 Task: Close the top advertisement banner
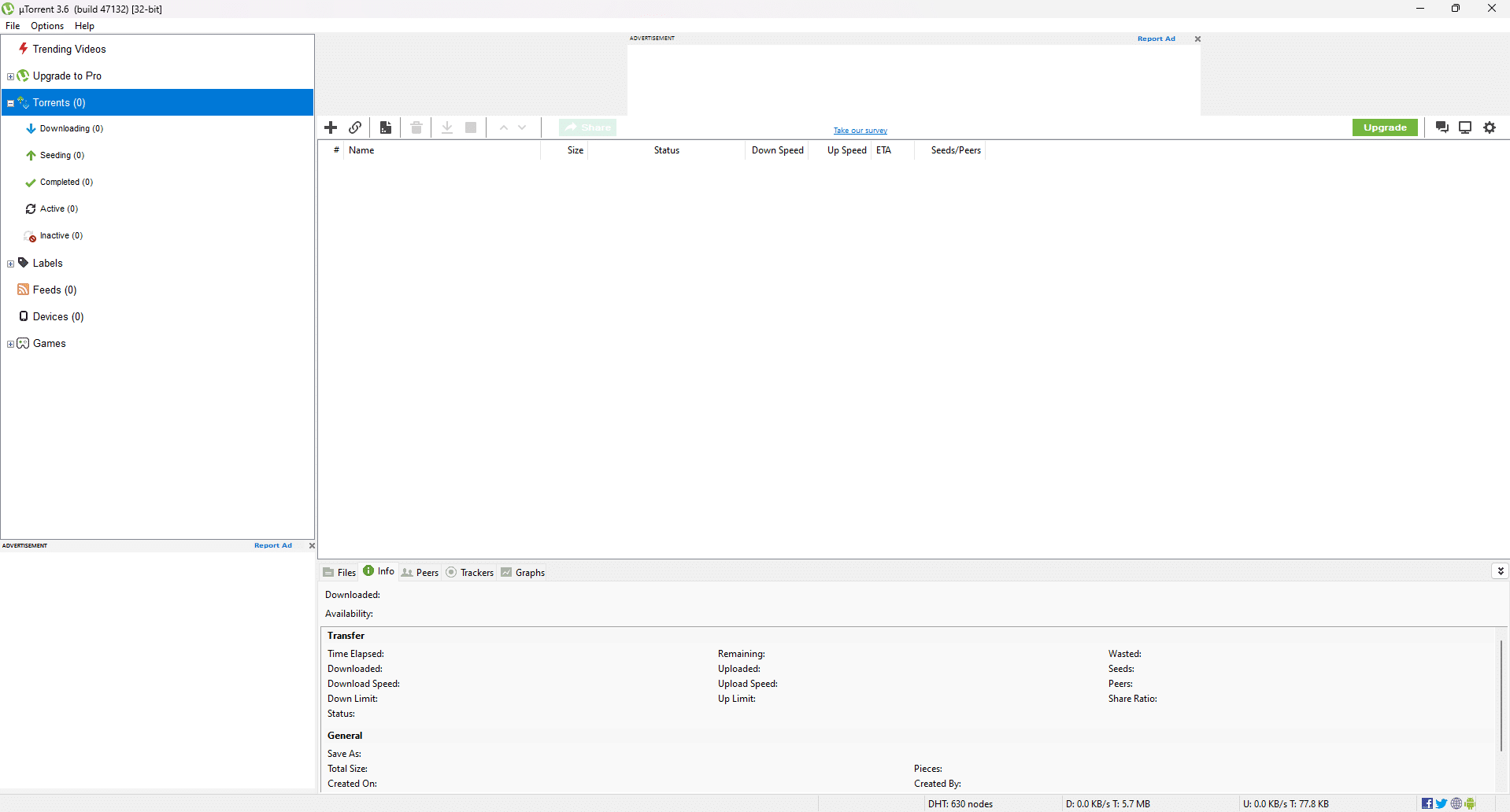point(1197,39)
